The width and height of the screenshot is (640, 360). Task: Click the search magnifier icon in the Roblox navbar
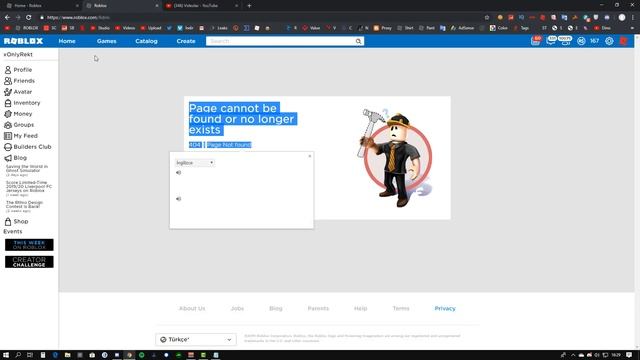358,41
